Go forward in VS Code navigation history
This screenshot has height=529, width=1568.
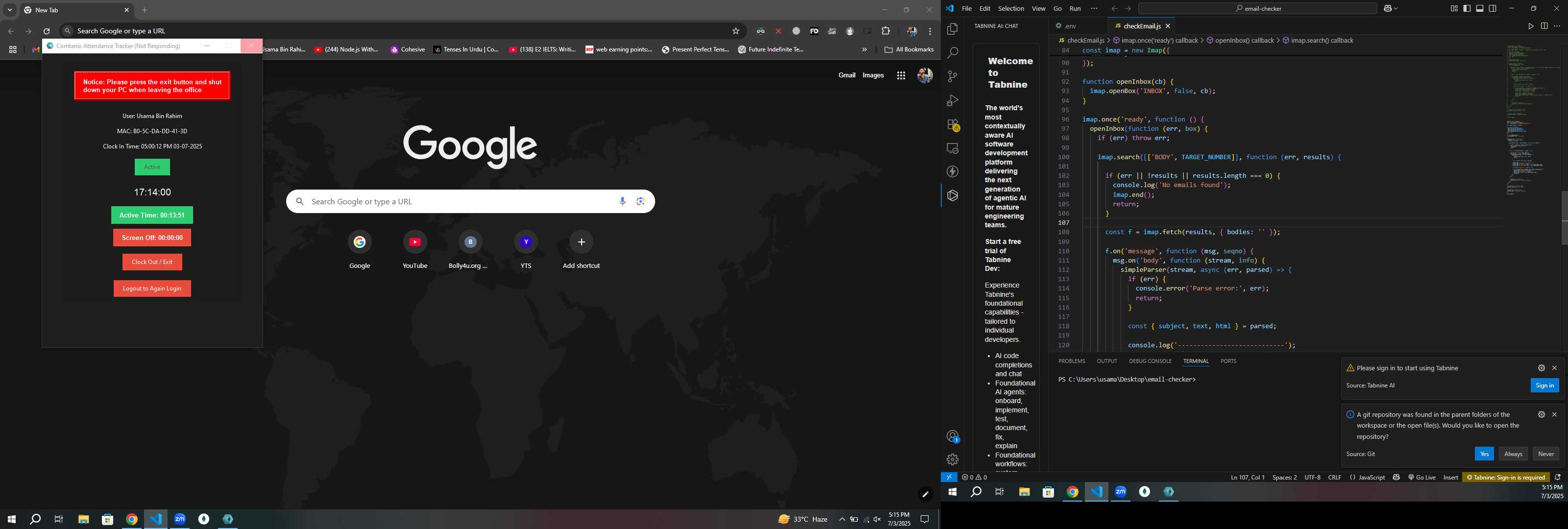(x=1128, y=8)
